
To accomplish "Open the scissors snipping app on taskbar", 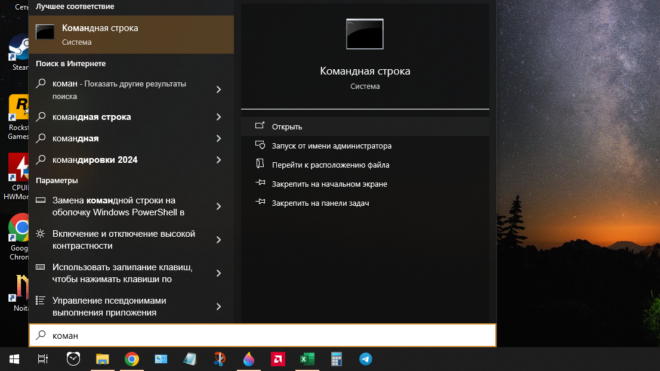I will pyautogui.click(x=219, y=359).
